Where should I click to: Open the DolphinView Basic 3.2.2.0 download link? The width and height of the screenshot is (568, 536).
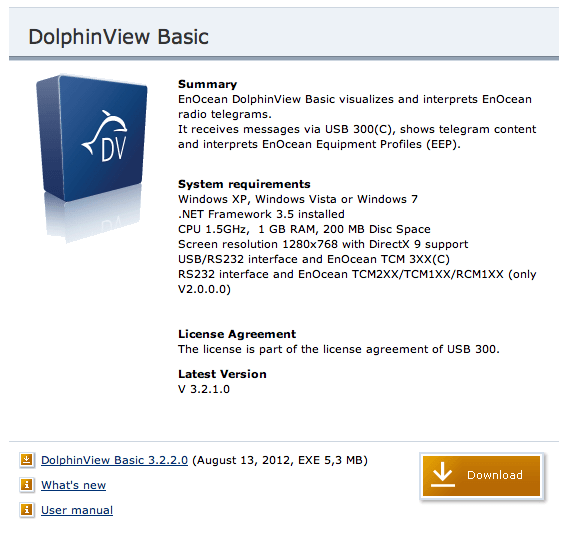114,460
